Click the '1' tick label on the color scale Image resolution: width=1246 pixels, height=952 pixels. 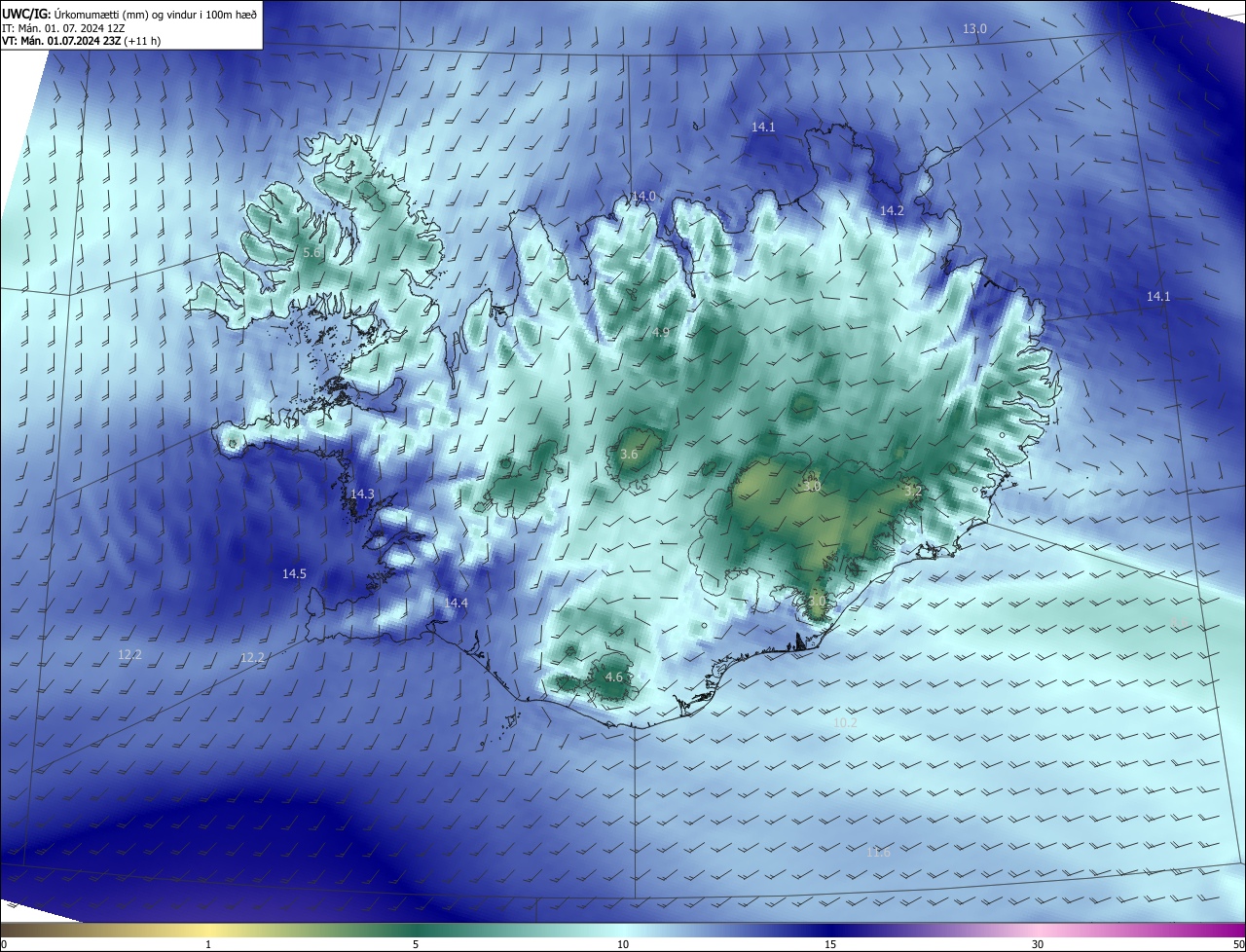tap(208, 945)
